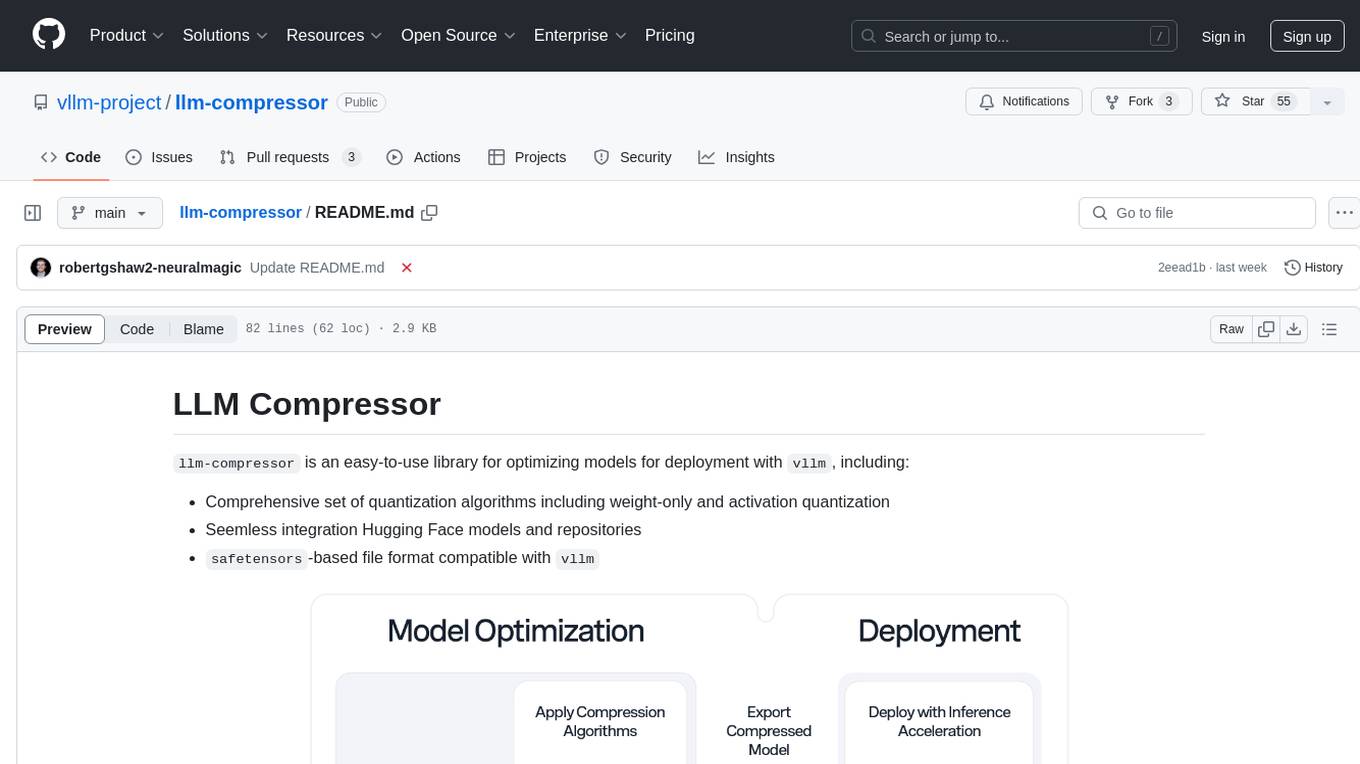Fork the repository
Screen dimensions: 1360x764
click(x=1140, y=102)
